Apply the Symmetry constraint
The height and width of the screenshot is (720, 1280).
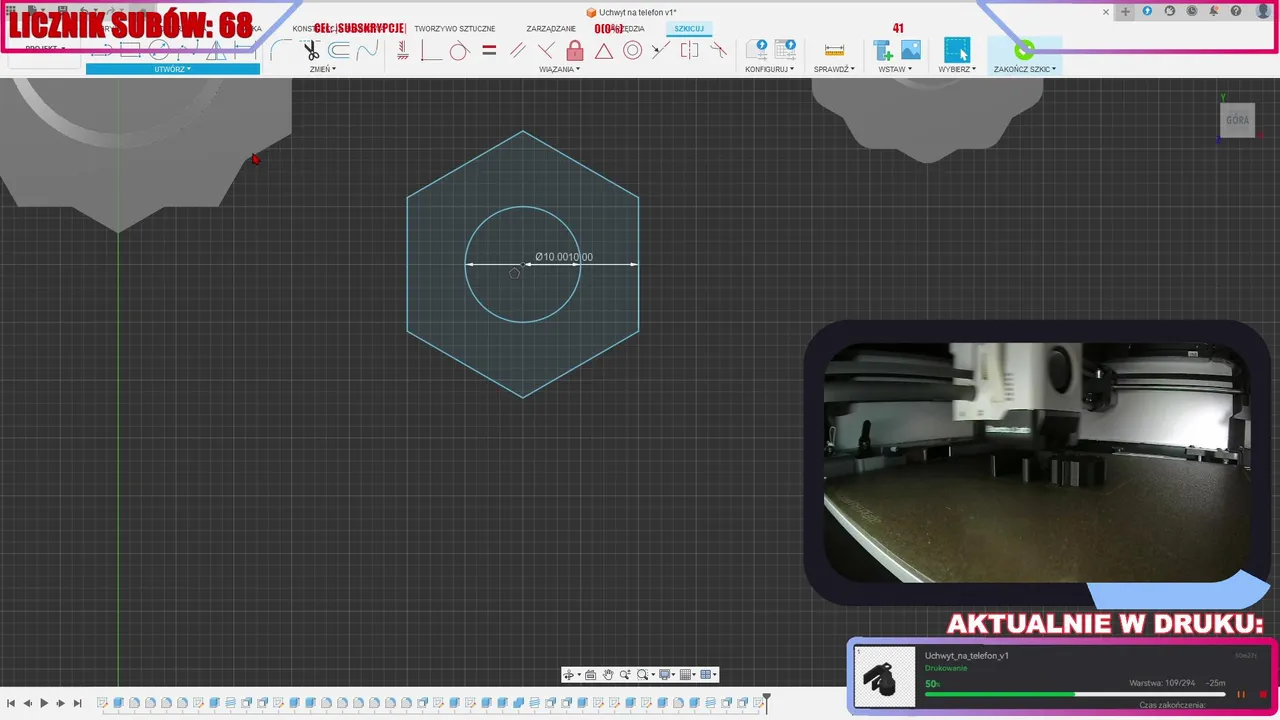point(689,50)
